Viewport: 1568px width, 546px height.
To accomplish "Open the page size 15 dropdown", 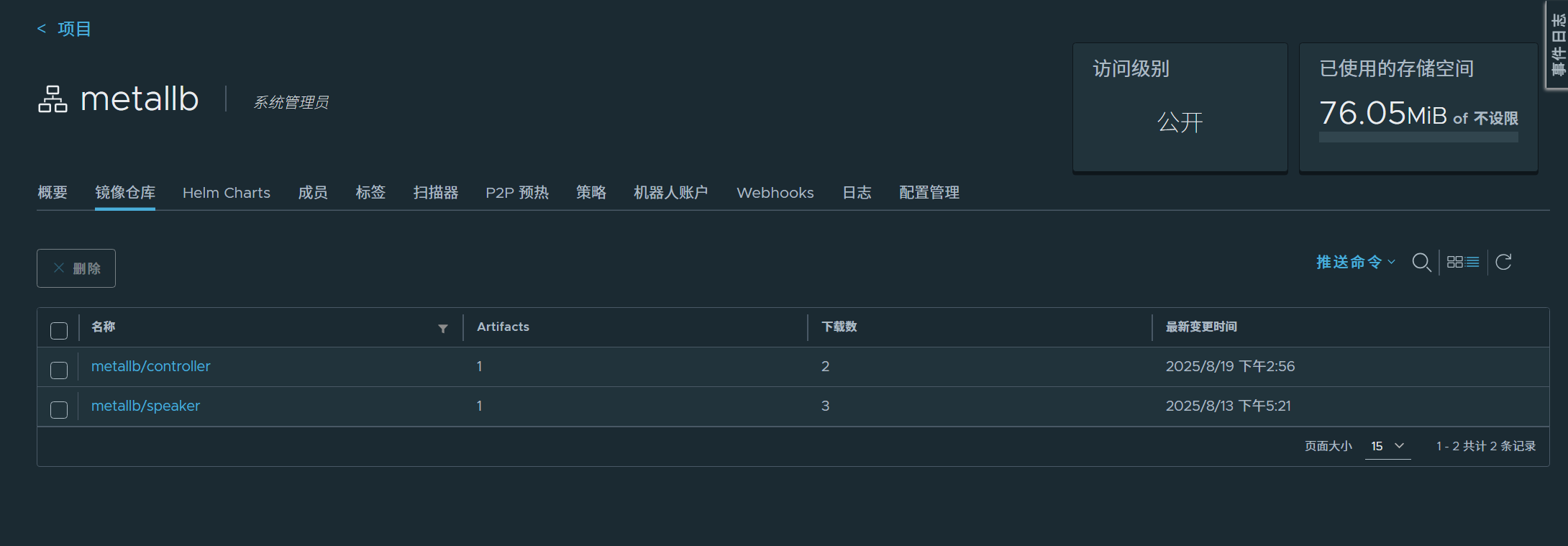I will (1387, 446).
